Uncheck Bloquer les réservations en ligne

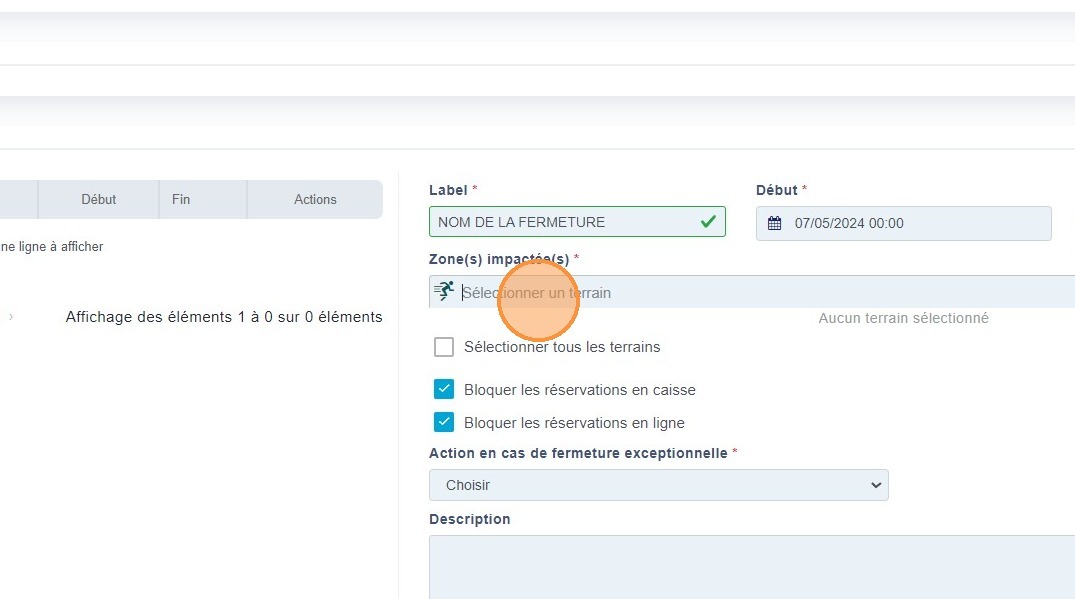444,422
